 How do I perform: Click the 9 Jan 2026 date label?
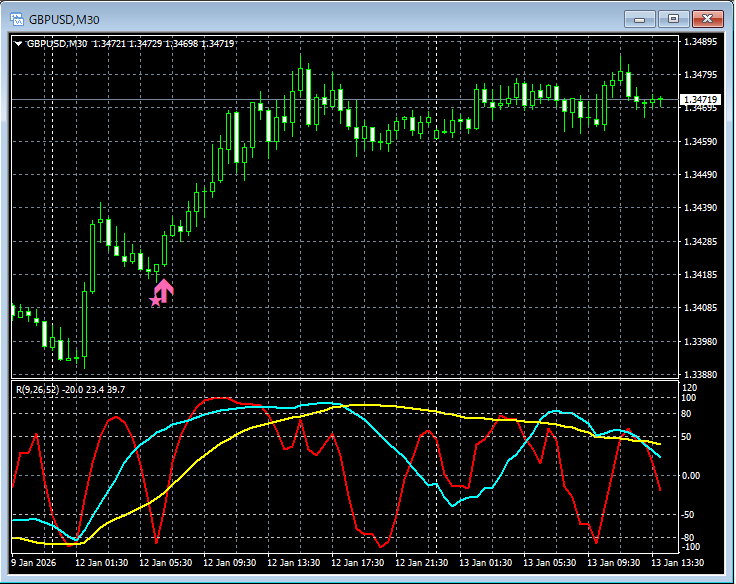(35, 563)
